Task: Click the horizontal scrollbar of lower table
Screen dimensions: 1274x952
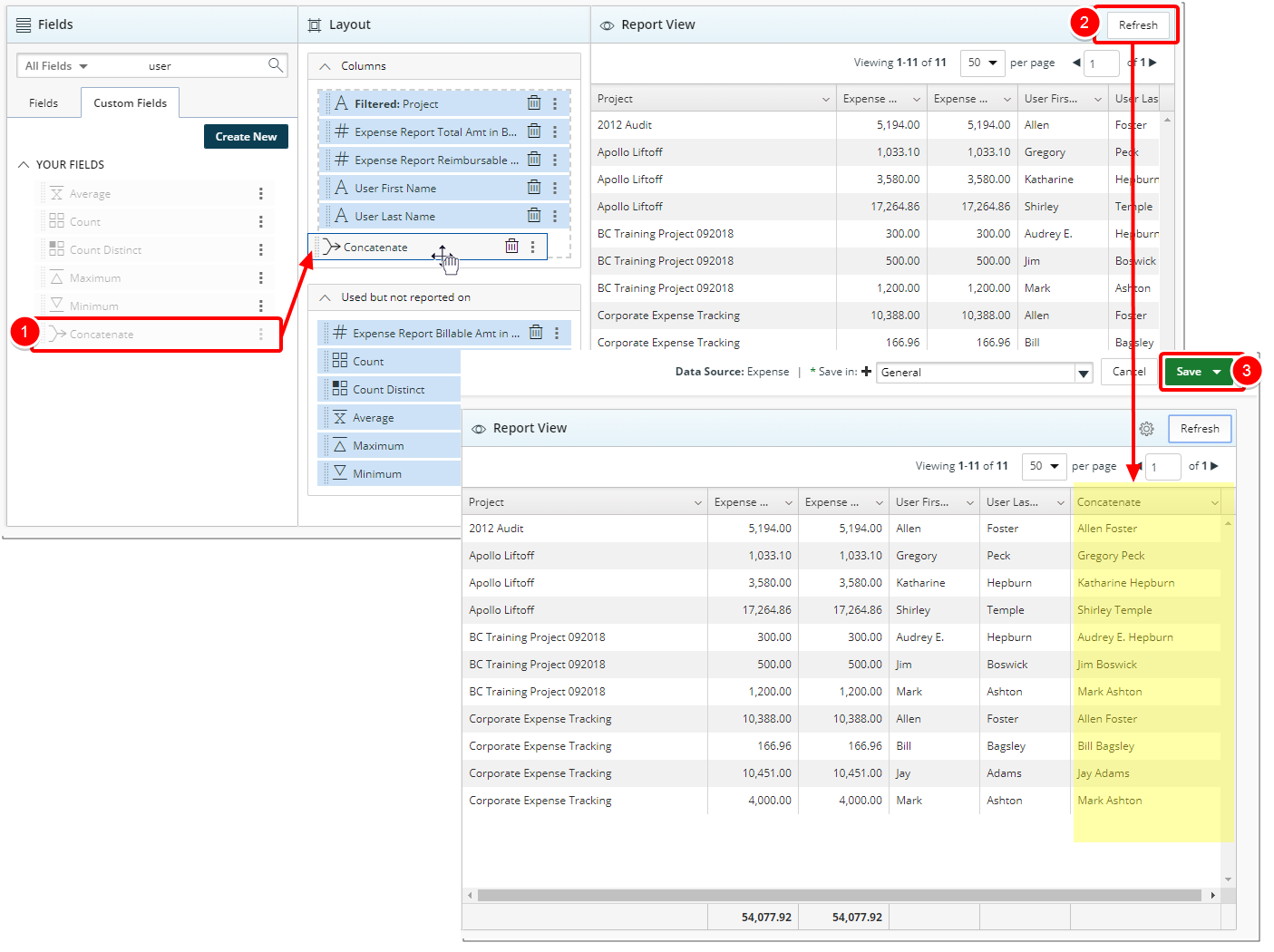Action: pyautogui.click(x=839, y=895)
